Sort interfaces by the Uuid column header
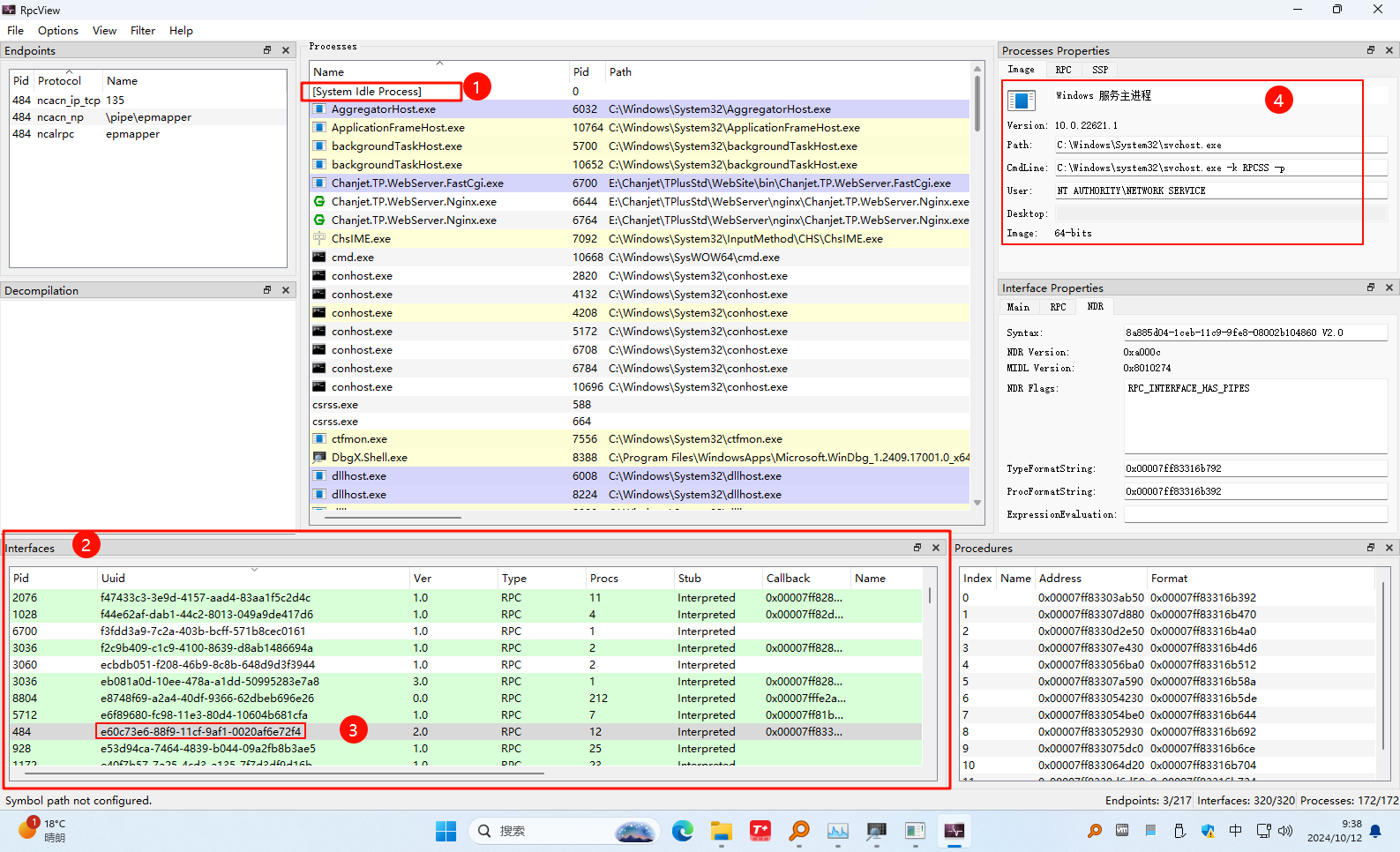Image resolution: width=1400 pixels, height=852 pixels. click(113, 579)
